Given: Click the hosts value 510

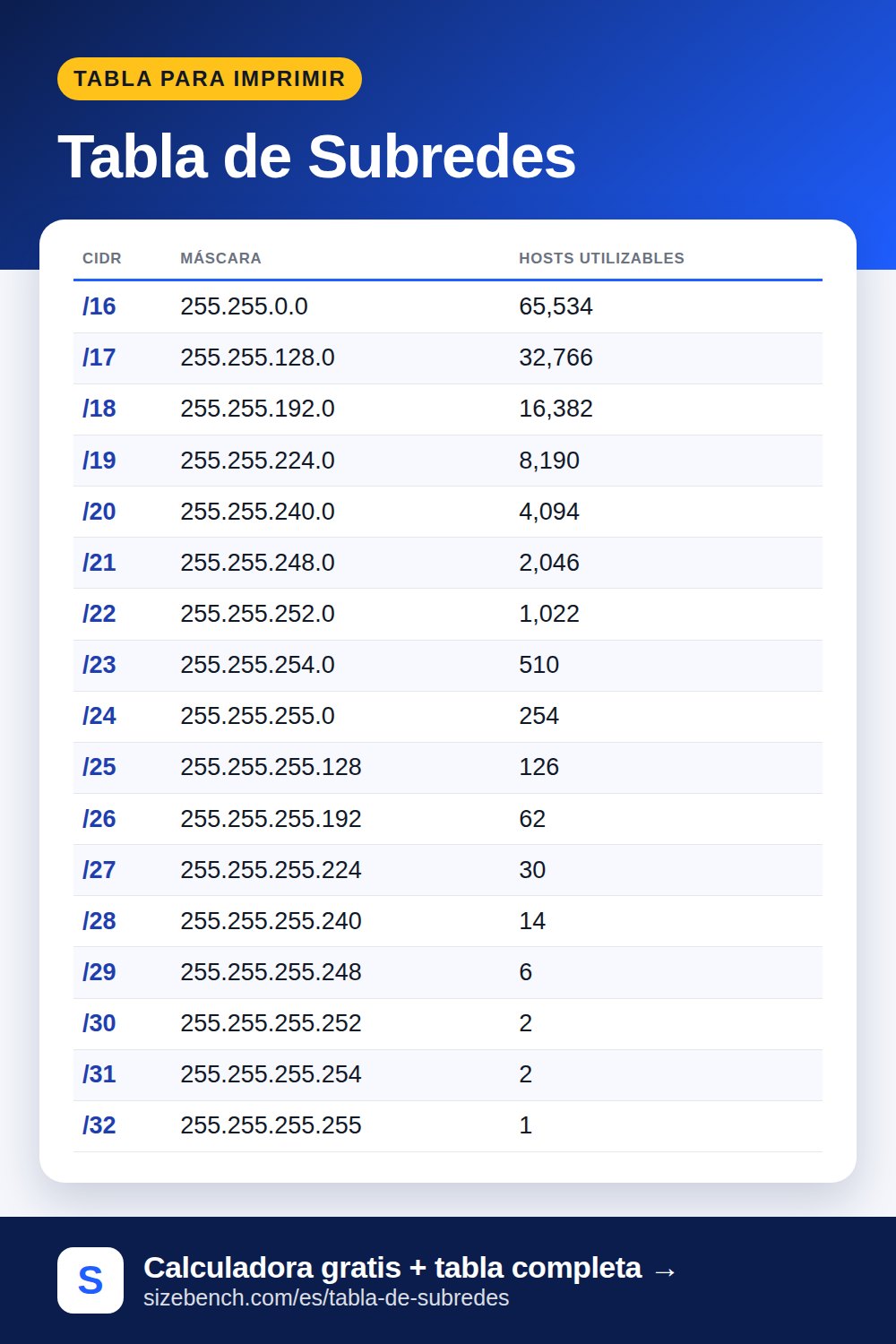Looking at the screenshot, I should (538, 665).
